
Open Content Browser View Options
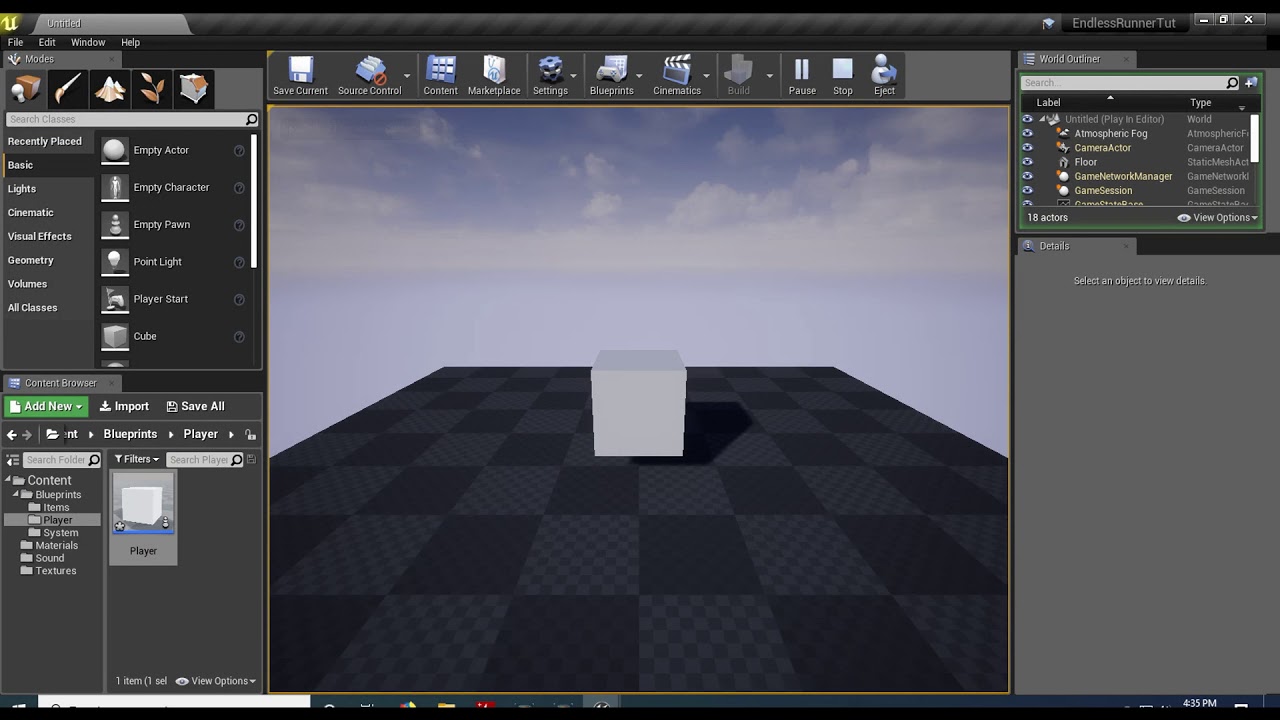[216, 681]
